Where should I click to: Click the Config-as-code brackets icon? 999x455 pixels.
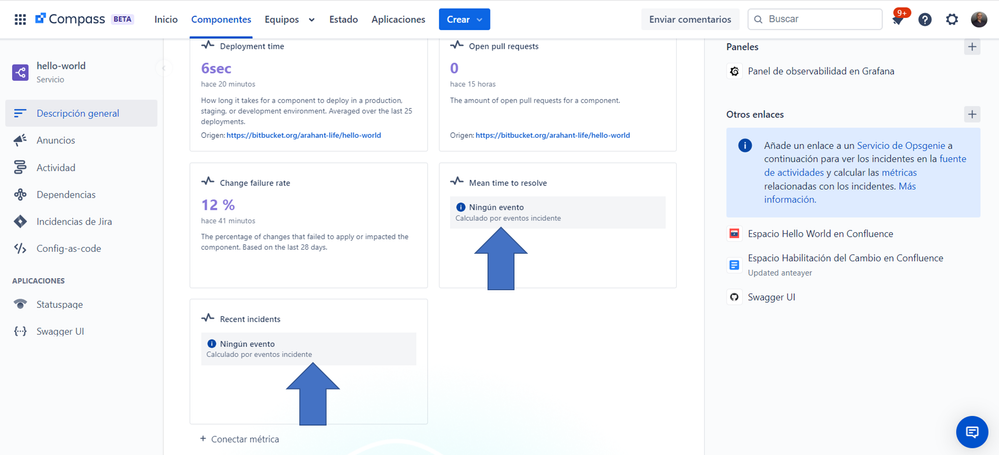20,249
